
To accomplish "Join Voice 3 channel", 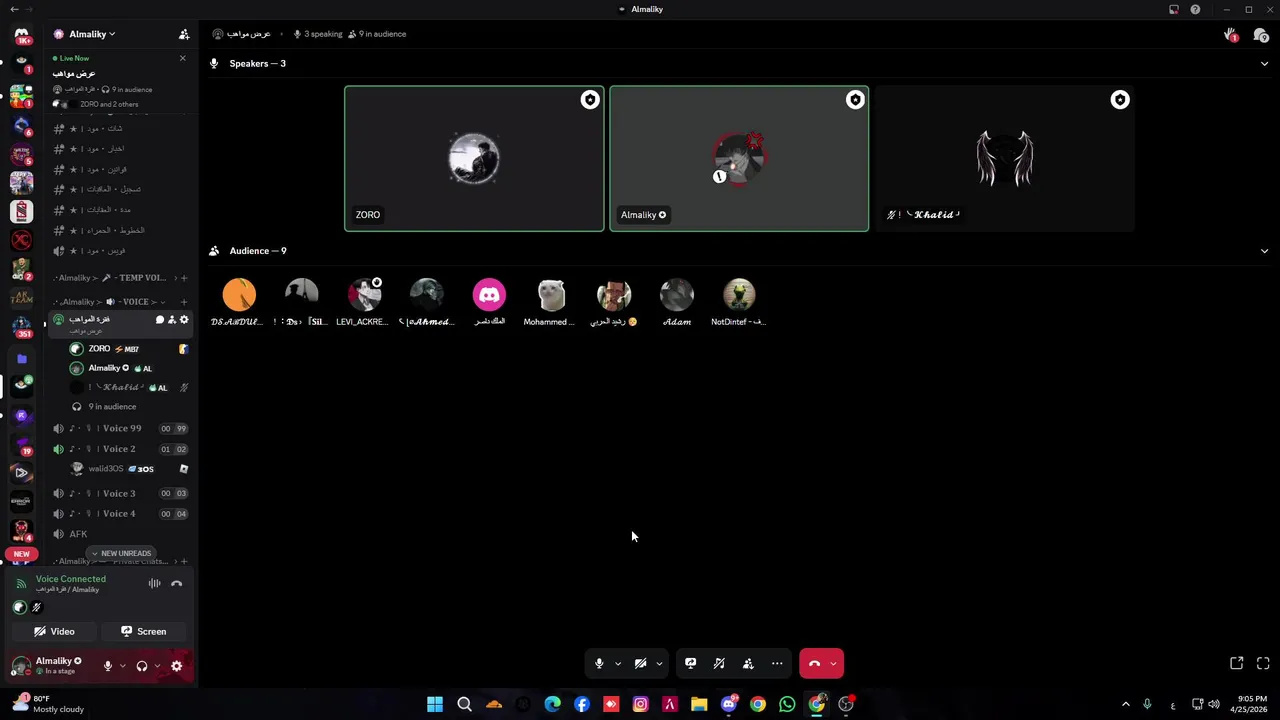I will click(120, 493).
